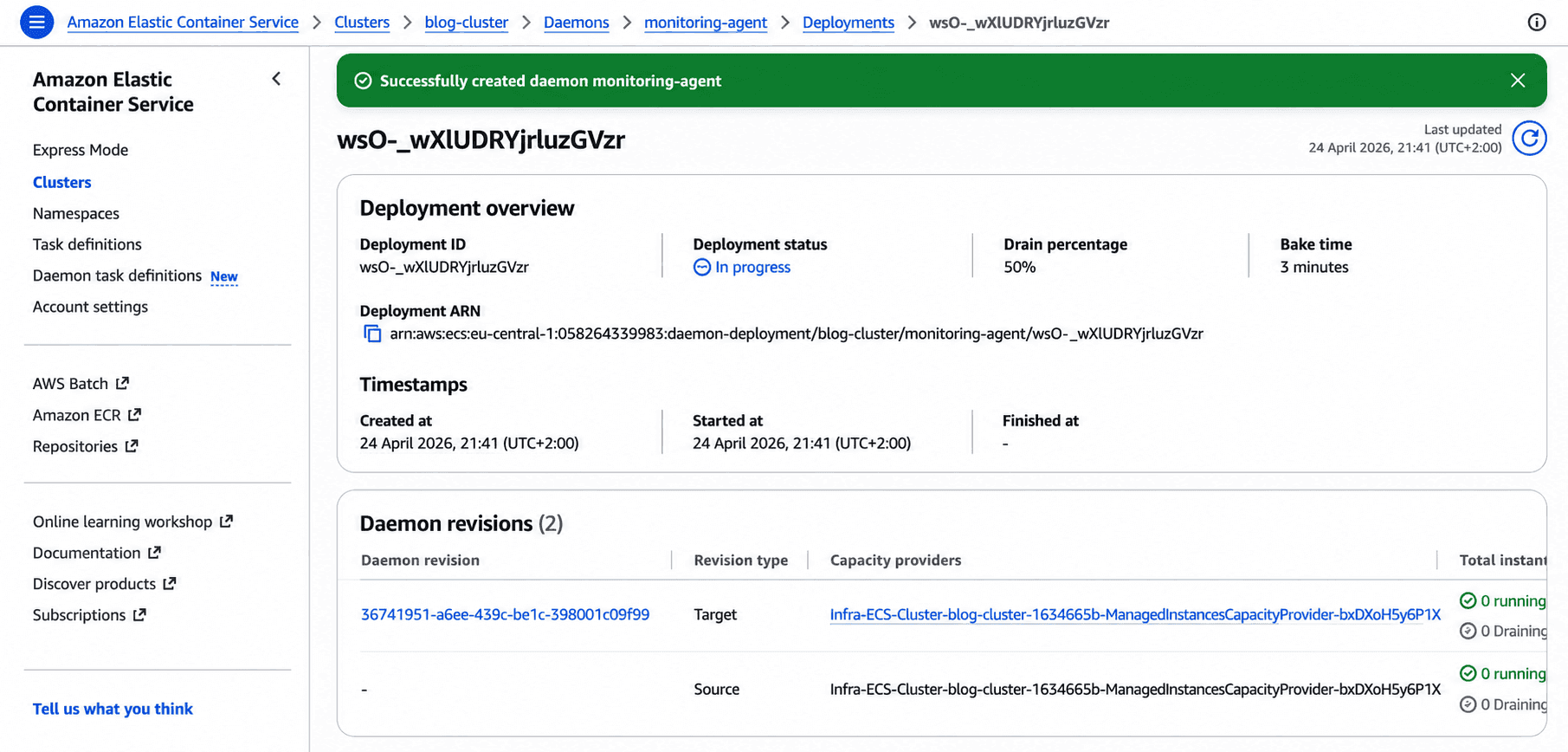Open Documentation external link
The image size is (1568, 752).
click(97, 553)
